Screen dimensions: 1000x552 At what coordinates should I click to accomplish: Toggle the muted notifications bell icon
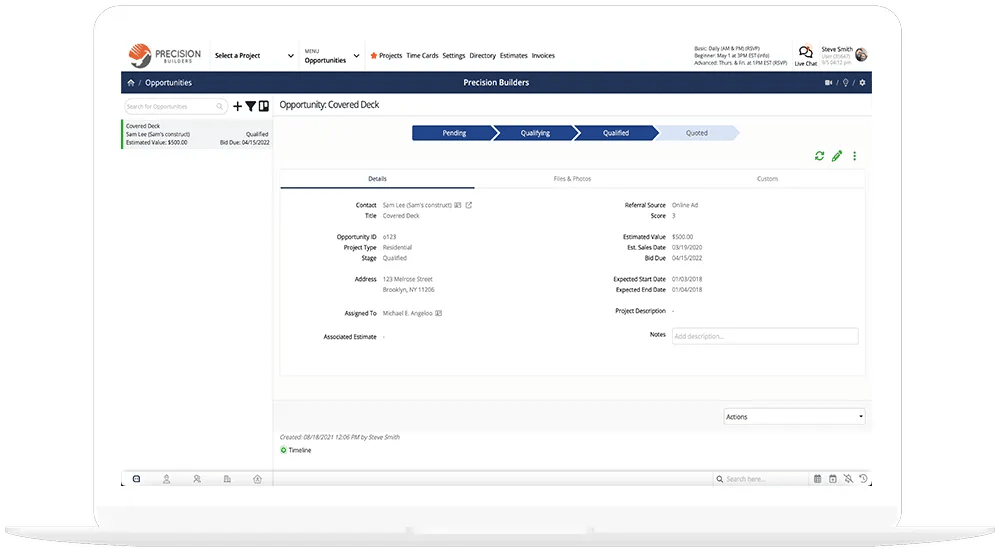point(847,479)
